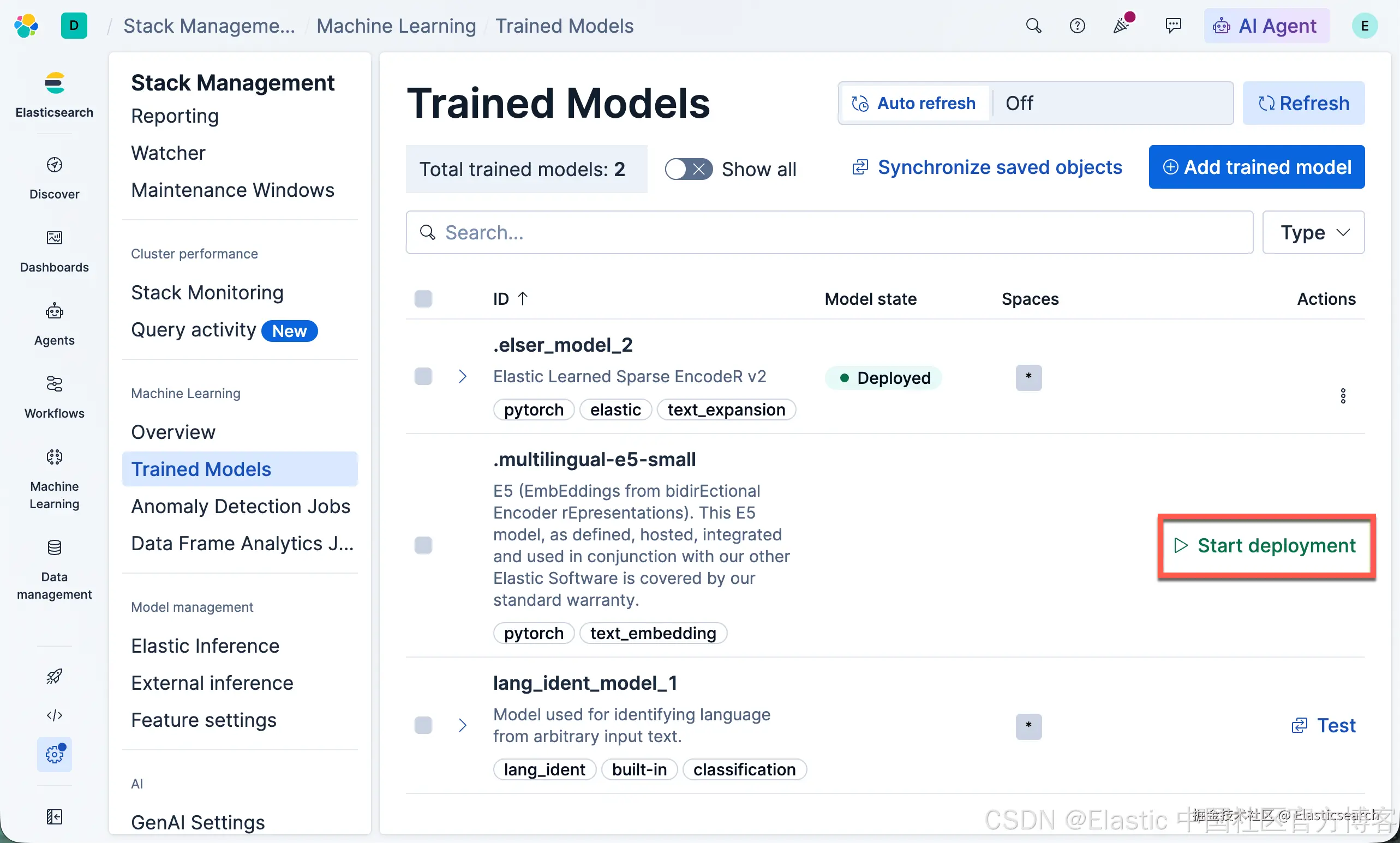Open the user profile E avatar
The image size is (1400, 843).
coord(1365,26)
